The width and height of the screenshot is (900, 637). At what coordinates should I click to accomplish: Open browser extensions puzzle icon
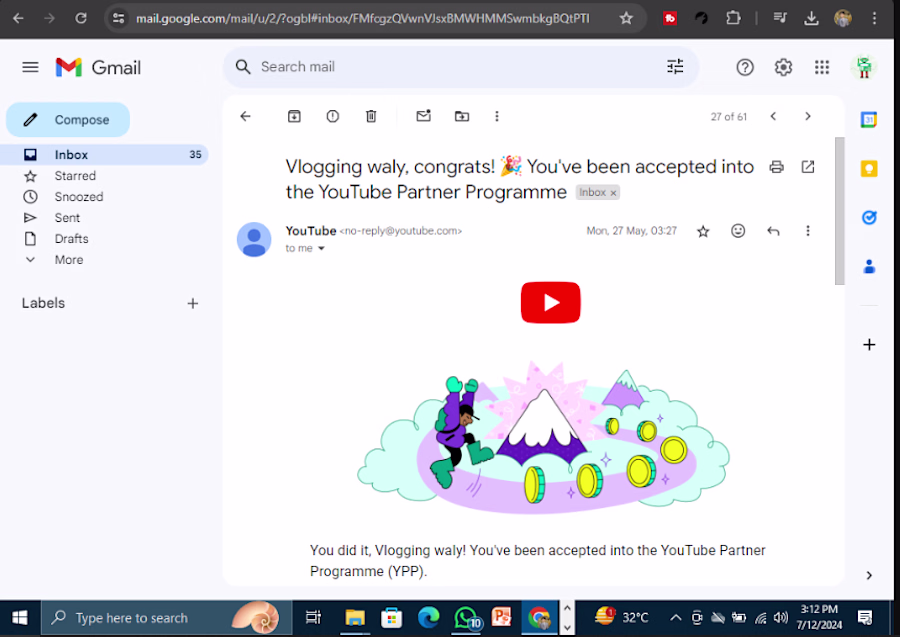(732, 18)
